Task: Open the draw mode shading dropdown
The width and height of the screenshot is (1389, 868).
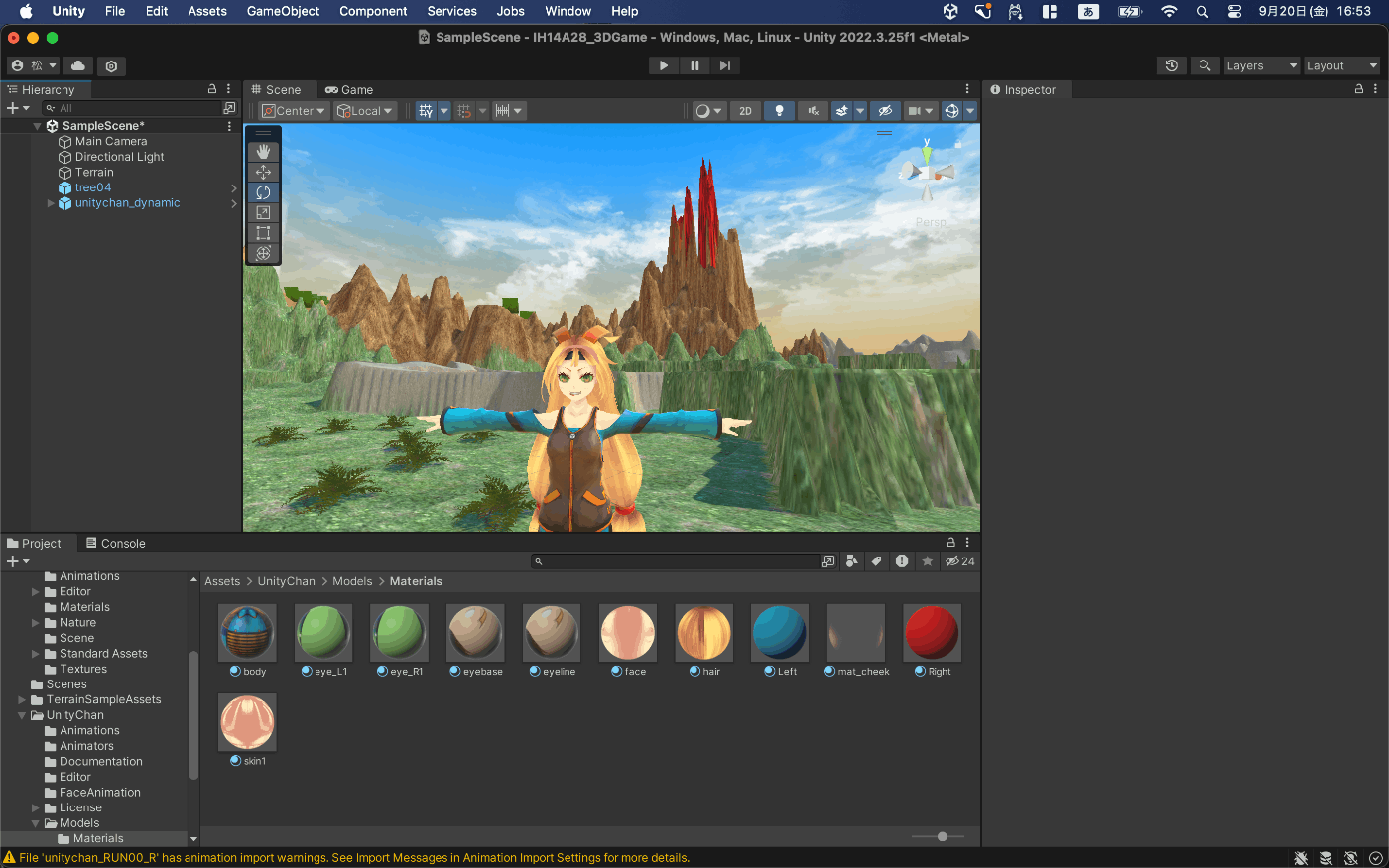Action: (x=708, y=111)
